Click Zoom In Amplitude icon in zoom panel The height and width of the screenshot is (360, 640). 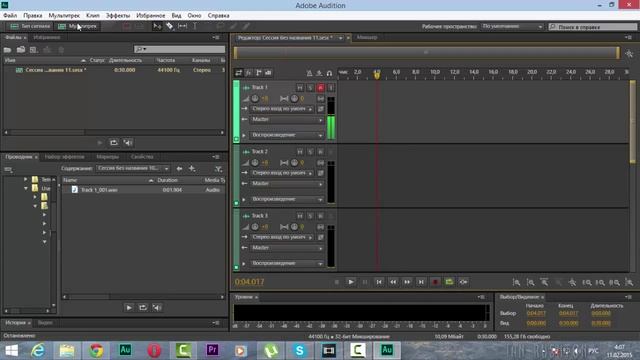[x=516, y=282]
